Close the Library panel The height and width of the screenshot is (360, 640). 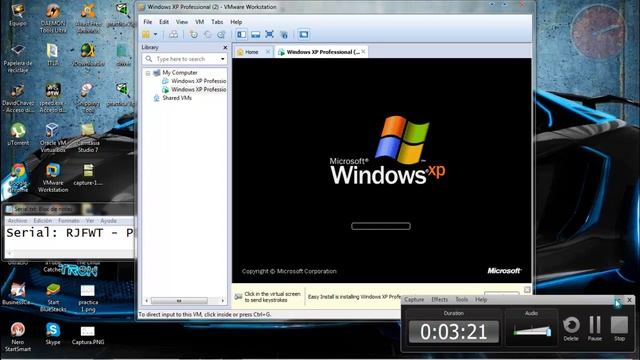pos(225,47)
